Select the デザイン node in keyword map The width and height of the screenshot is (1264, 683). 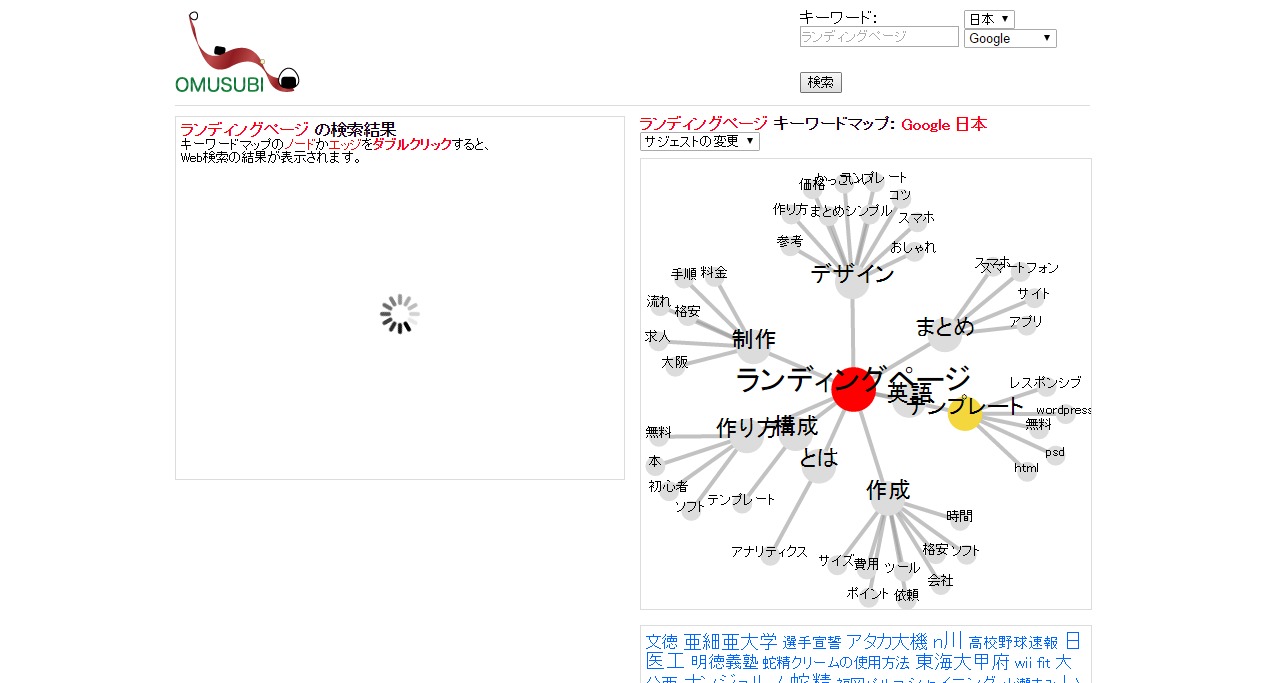click(x=852, y=281)
